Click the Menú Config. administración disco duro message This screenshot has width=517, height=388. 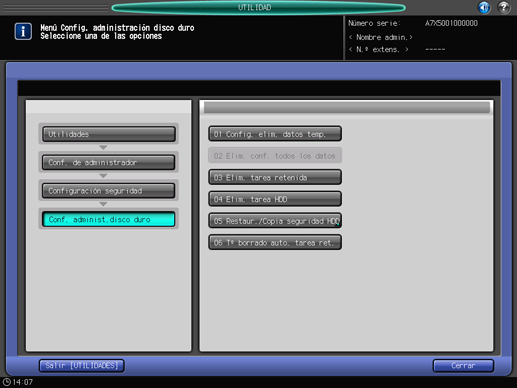[x=117, y=28]
